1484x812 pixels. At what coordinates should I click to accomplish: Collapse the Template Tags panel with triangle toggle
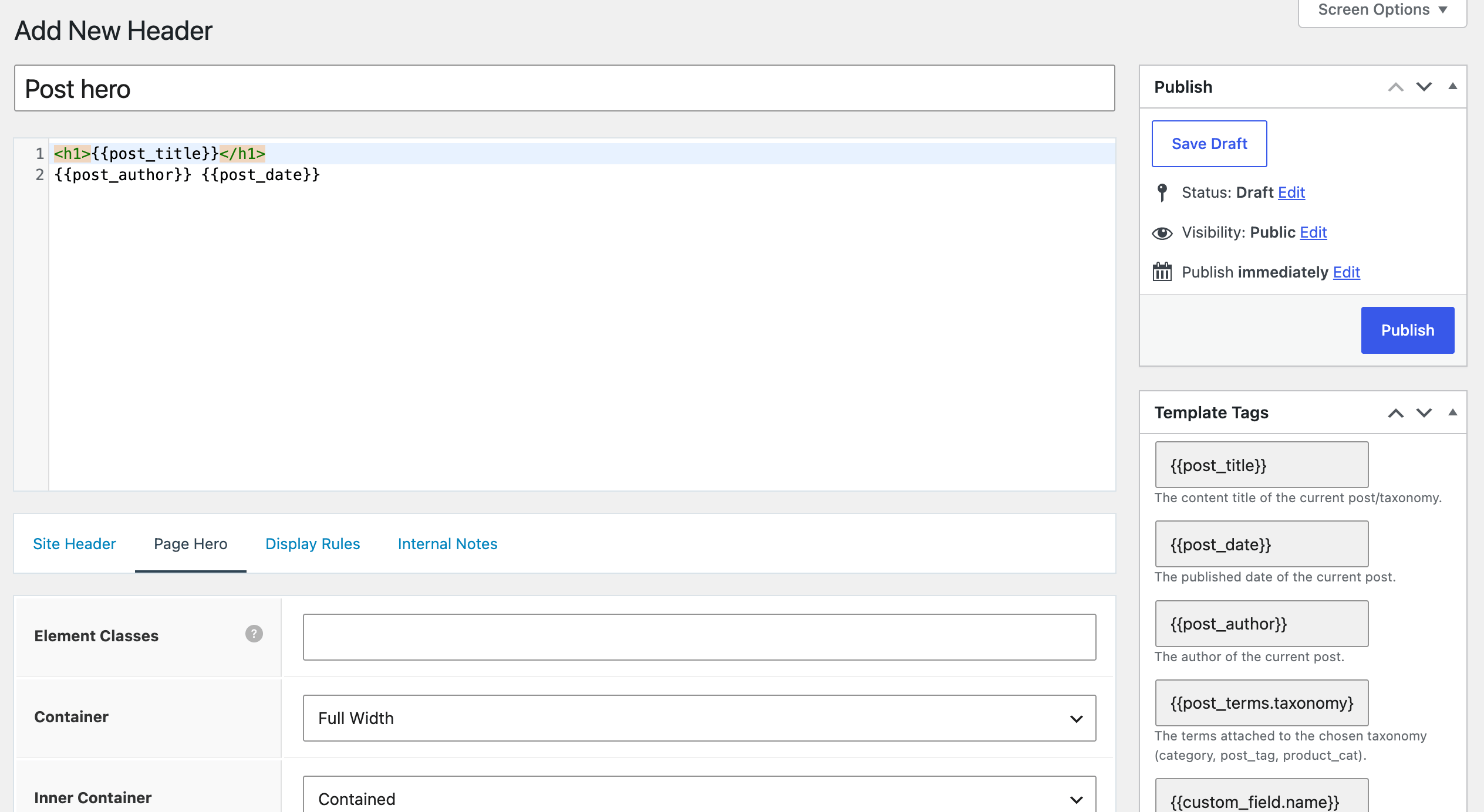pos(1452,413)
